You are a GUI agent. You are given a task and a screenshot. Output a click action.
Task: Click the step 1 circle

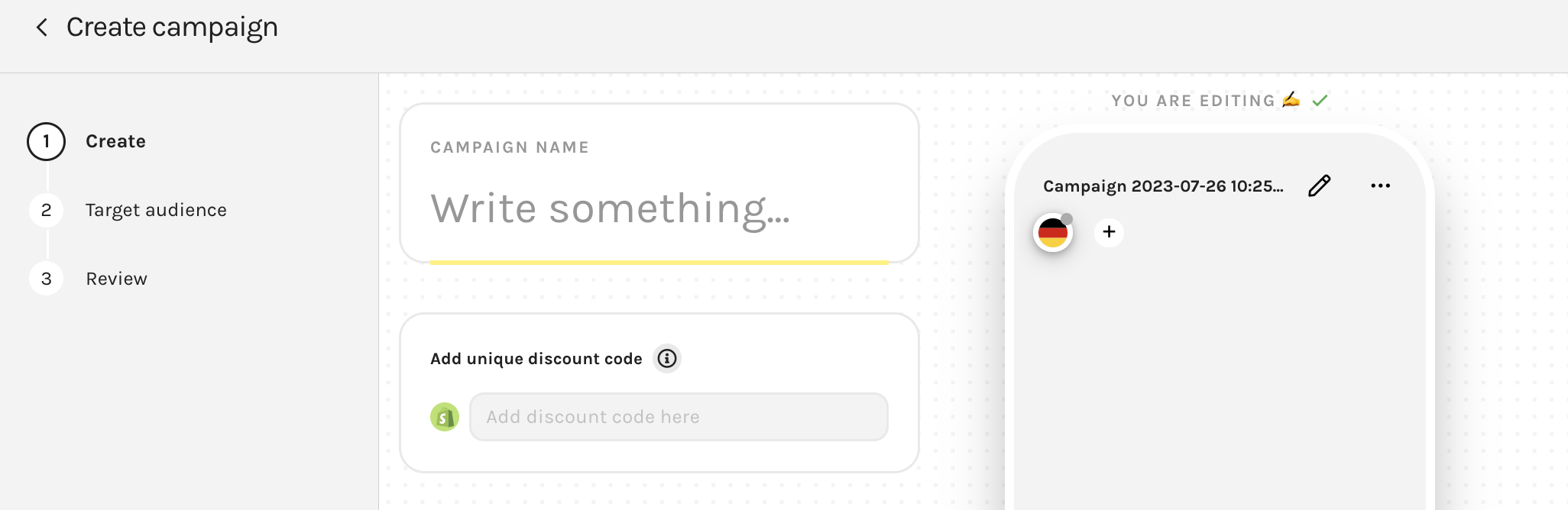46,141
